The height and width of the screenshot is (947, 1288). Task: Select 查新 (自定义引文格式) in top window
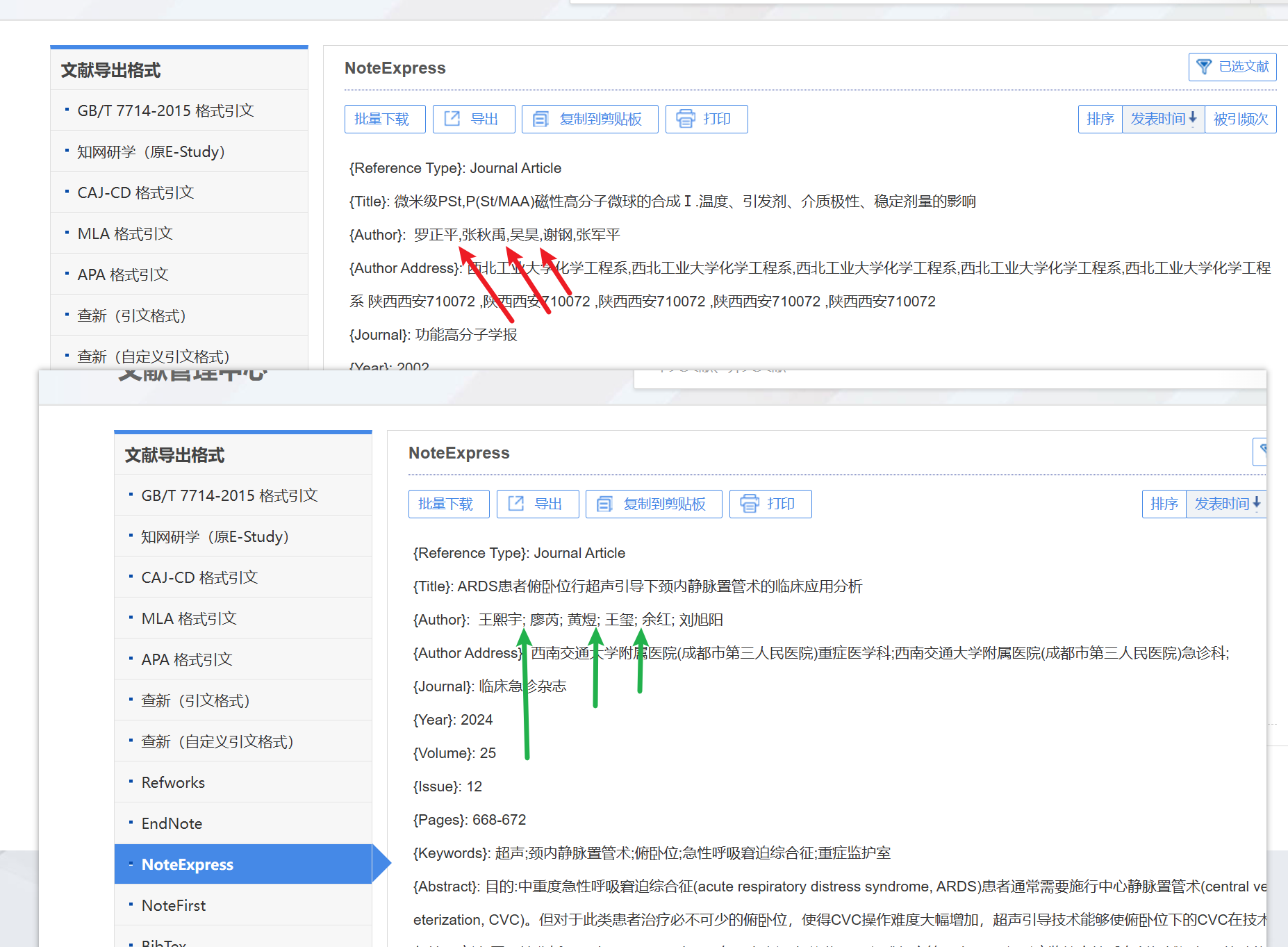tap(179, 354)
